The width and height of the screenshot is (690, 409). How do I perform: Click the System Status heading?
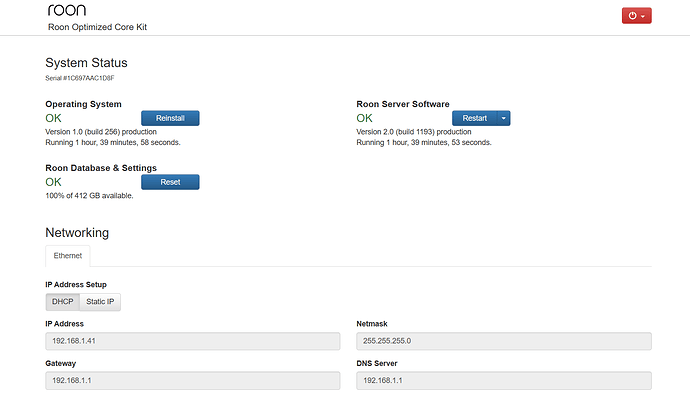pyautogui.click(x=86, y=63)
